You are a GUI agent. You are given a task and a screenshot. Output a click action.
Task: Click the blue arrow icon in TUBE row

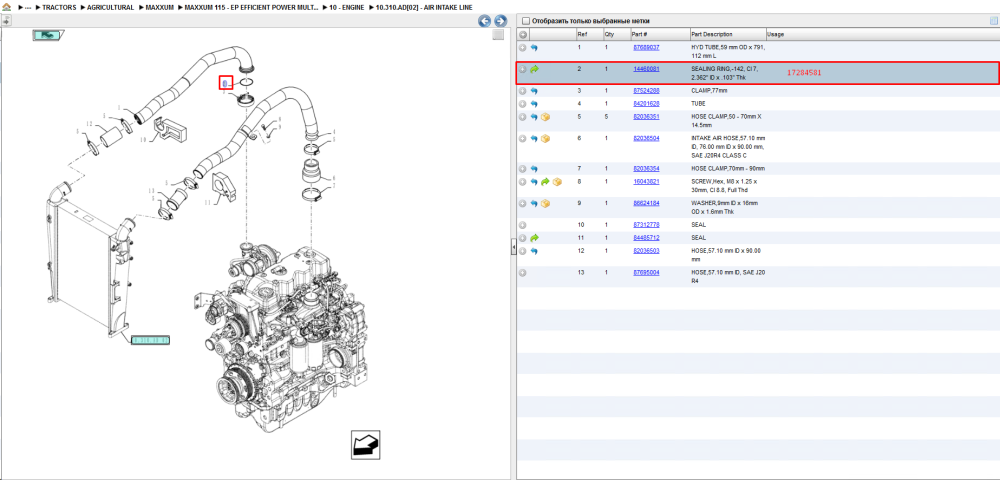point(534,104)
